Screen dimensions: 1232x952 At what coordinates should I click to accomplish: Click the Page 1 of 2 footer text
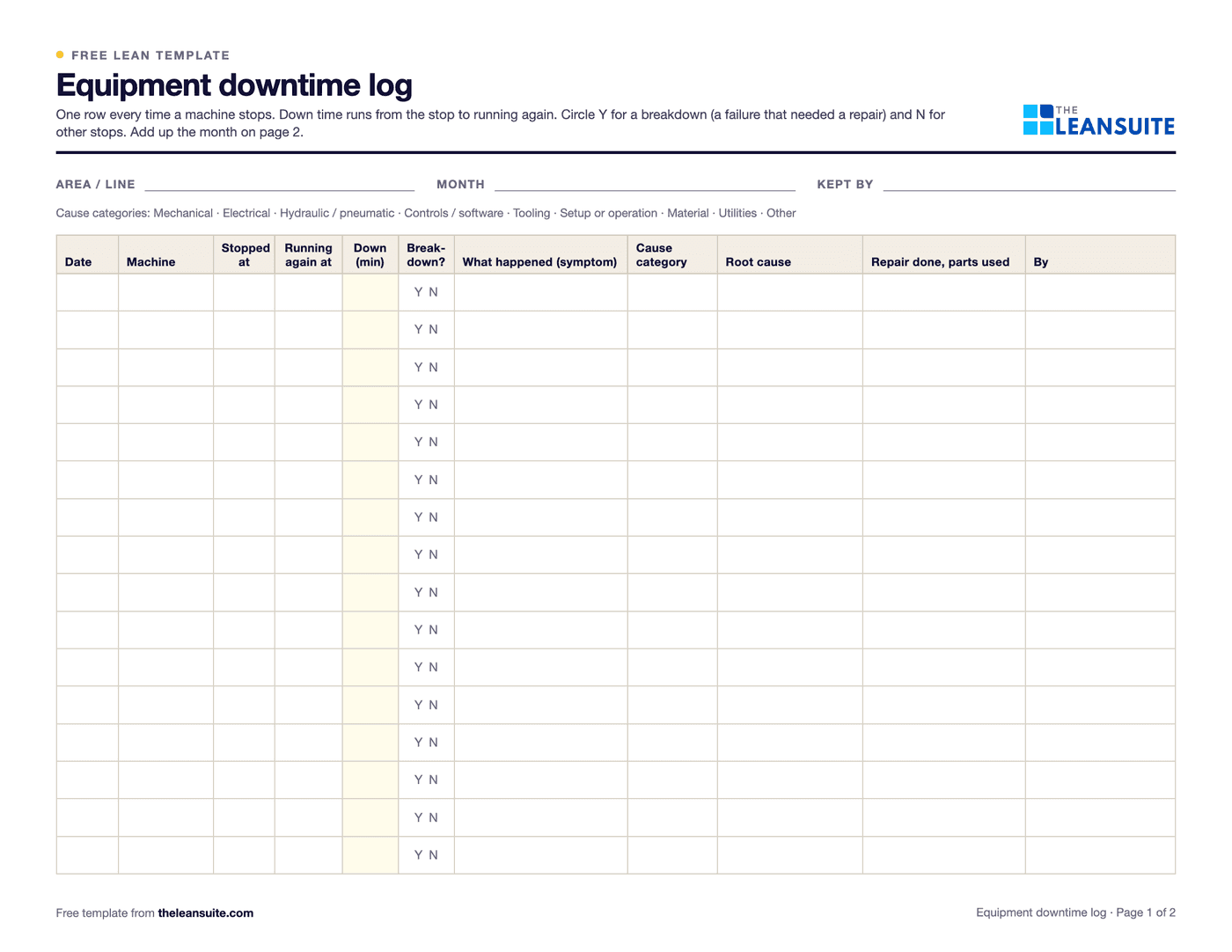[x=1146, y=912]
